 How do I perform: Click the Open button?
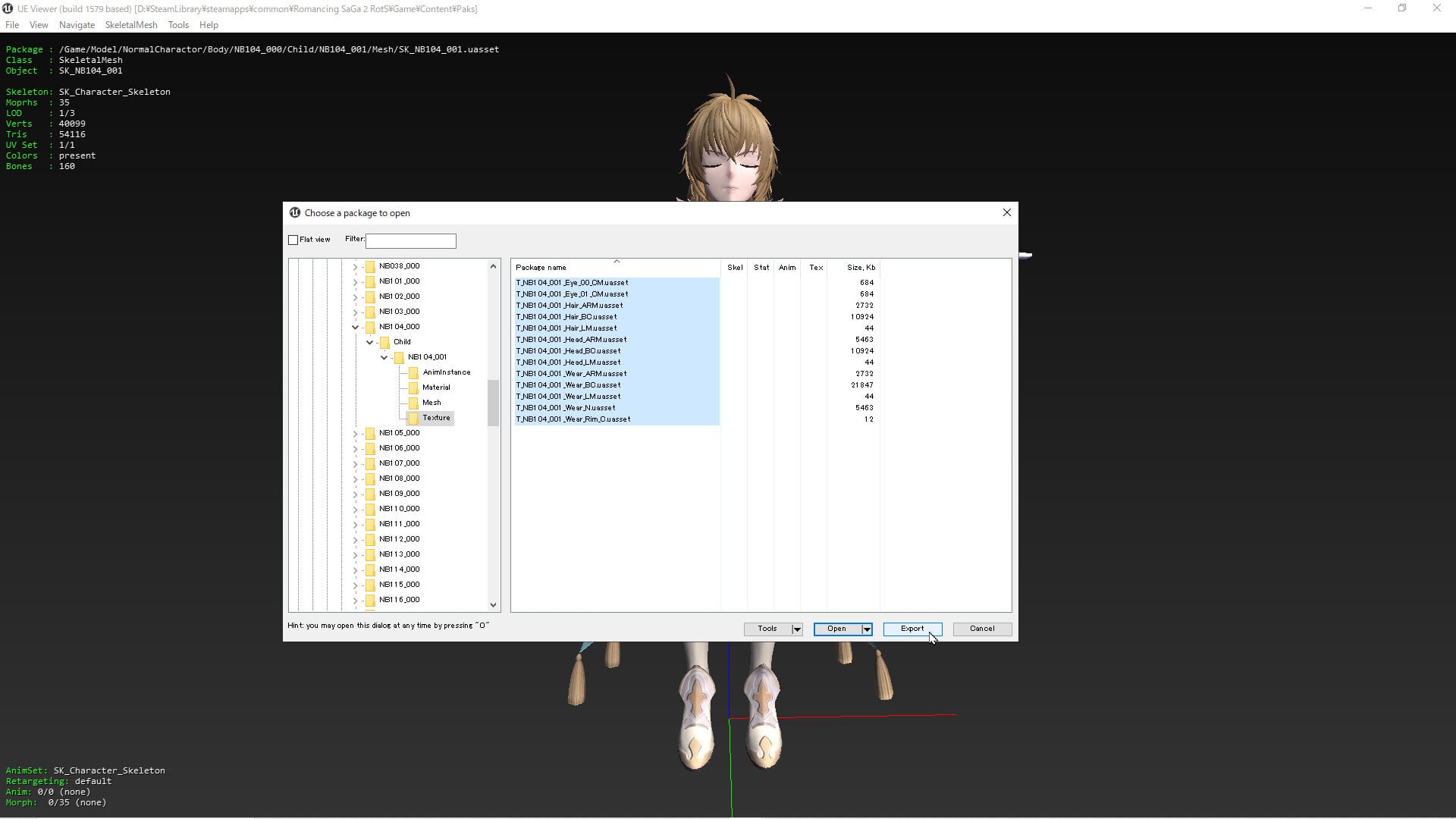pos(836,629)
